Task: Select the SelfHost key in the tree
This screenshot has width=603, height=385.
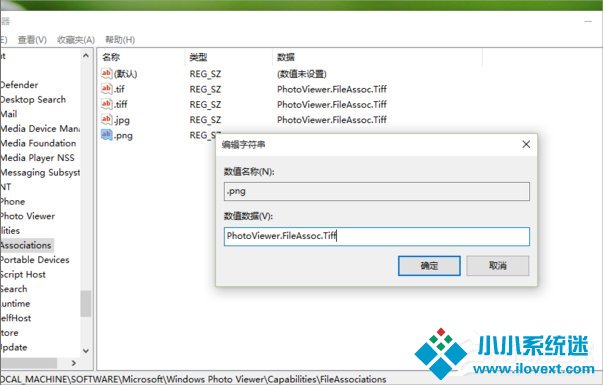Action: click(15, 318)
